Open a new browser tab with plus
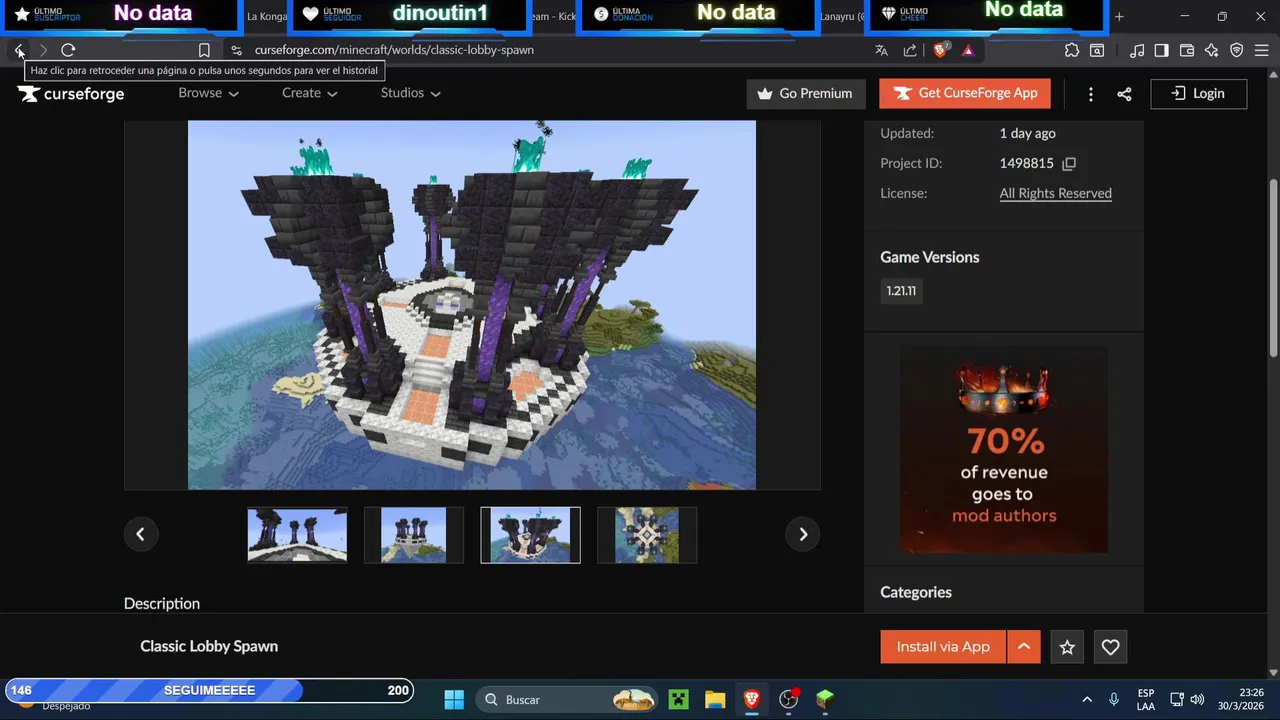Screen dimensions: 1280x720 (1119, 16)
